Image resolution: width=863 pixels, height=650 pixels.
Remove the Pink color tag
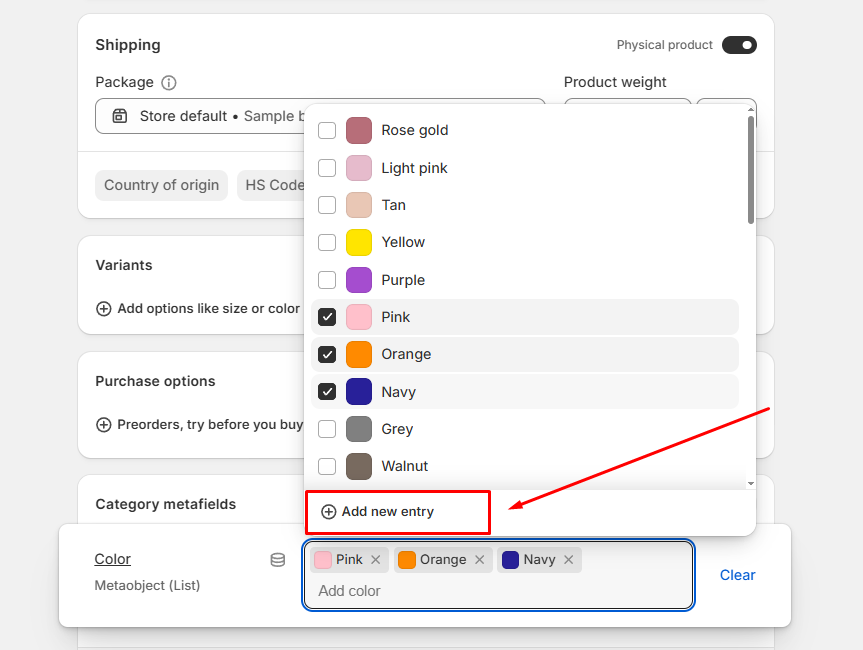[x=376, y=560]
